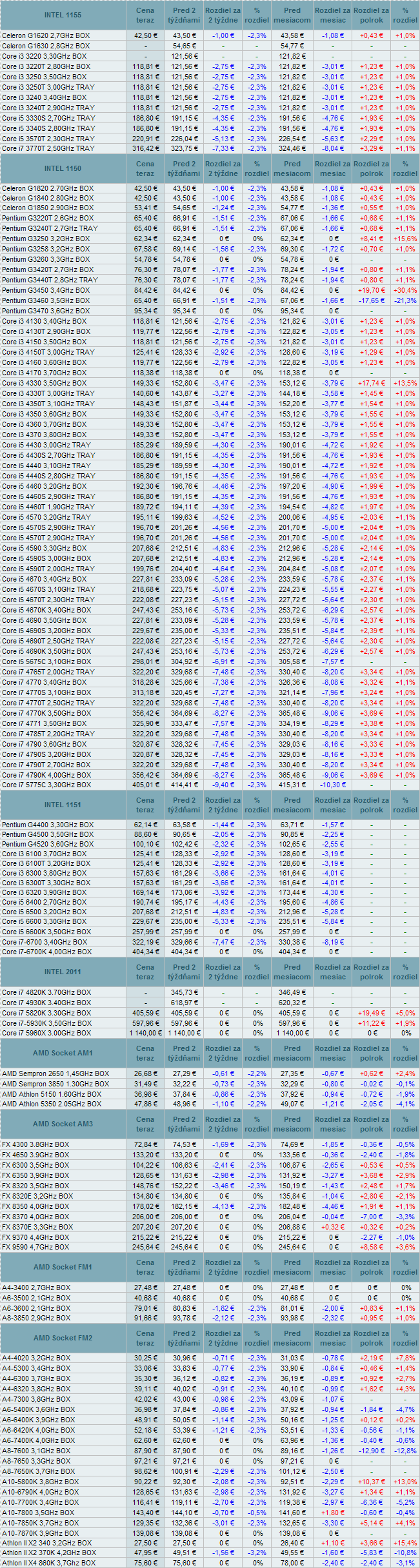Click the AMD Socket AM3 section header

click(x=63, y=1124)
